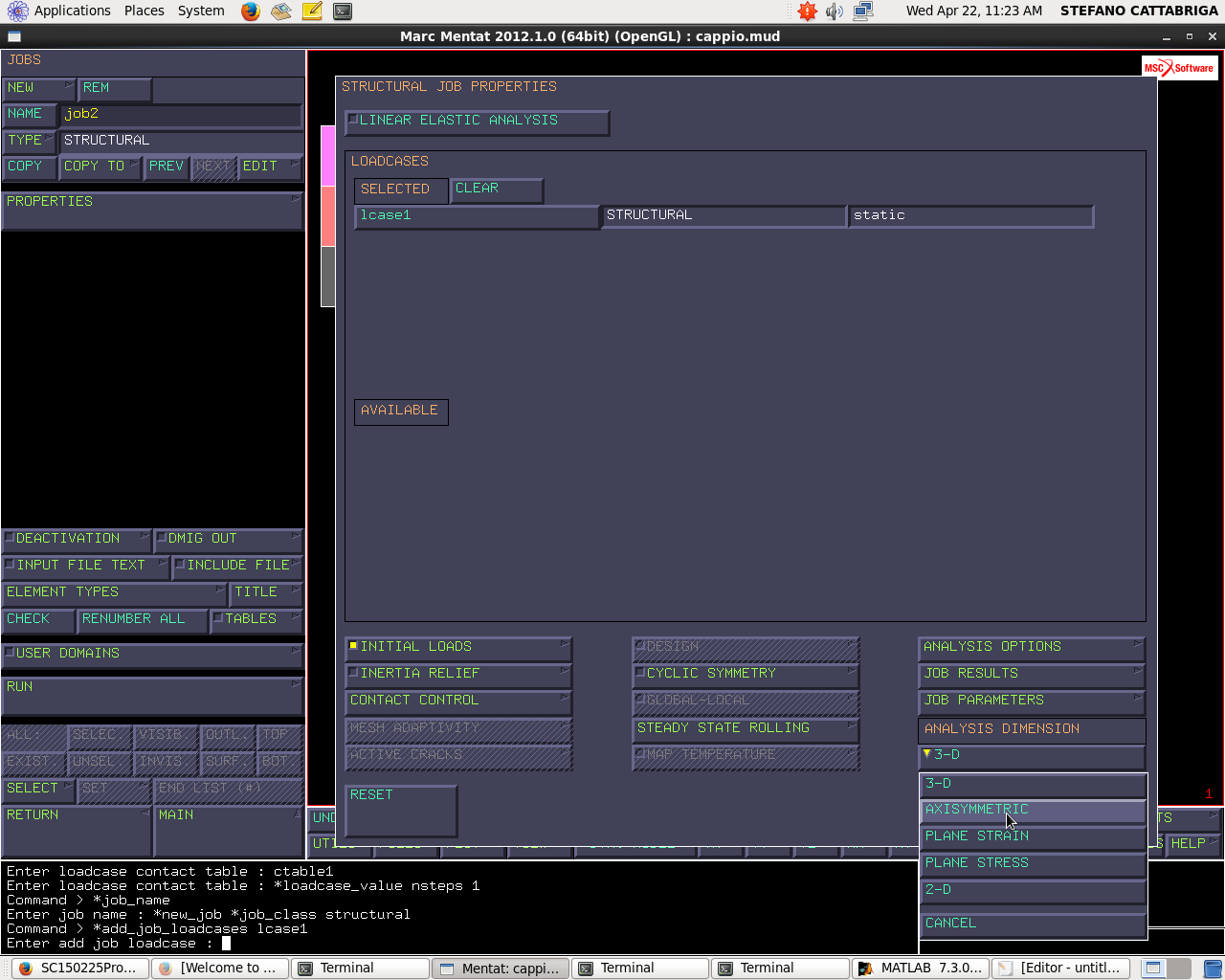Select the lcase1 loadcase entry
This screenshot has height=980, width=1225.
477,216
